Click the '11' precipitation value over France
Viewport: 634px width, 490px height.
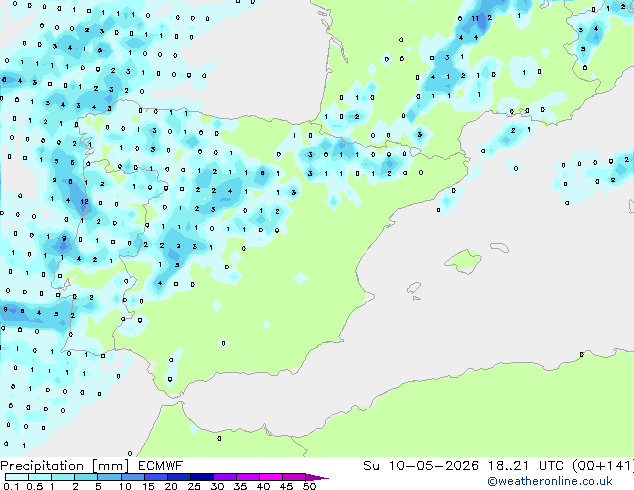coord(475,18)
